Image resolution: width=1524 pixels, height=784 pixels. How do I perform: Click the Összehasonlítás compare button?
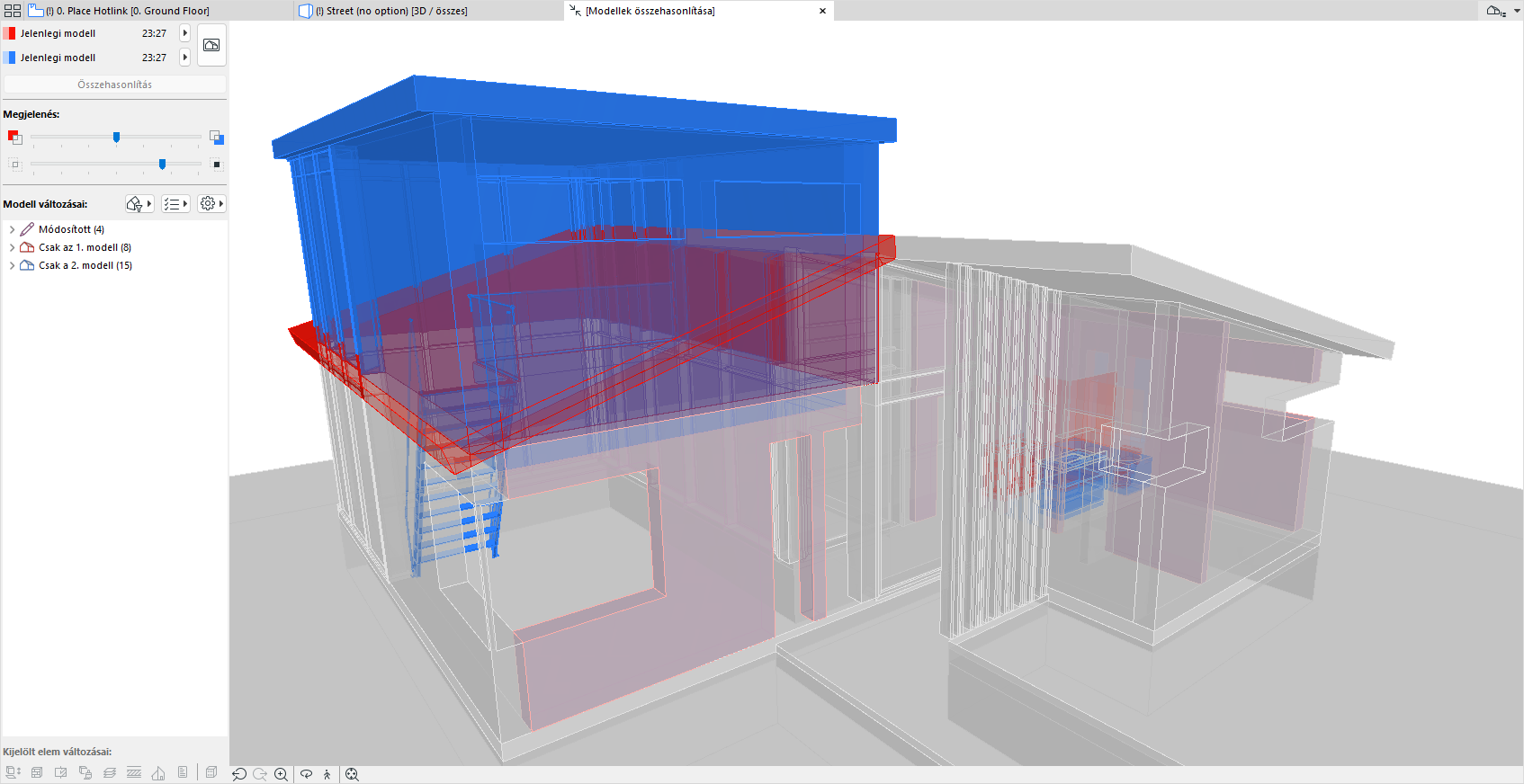click(115, 85)
